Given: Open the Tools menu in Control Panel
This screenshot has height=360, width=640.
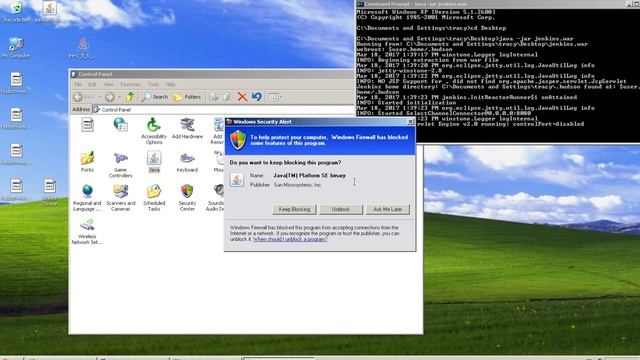Looking at the screenshot, I should point(153,84).
